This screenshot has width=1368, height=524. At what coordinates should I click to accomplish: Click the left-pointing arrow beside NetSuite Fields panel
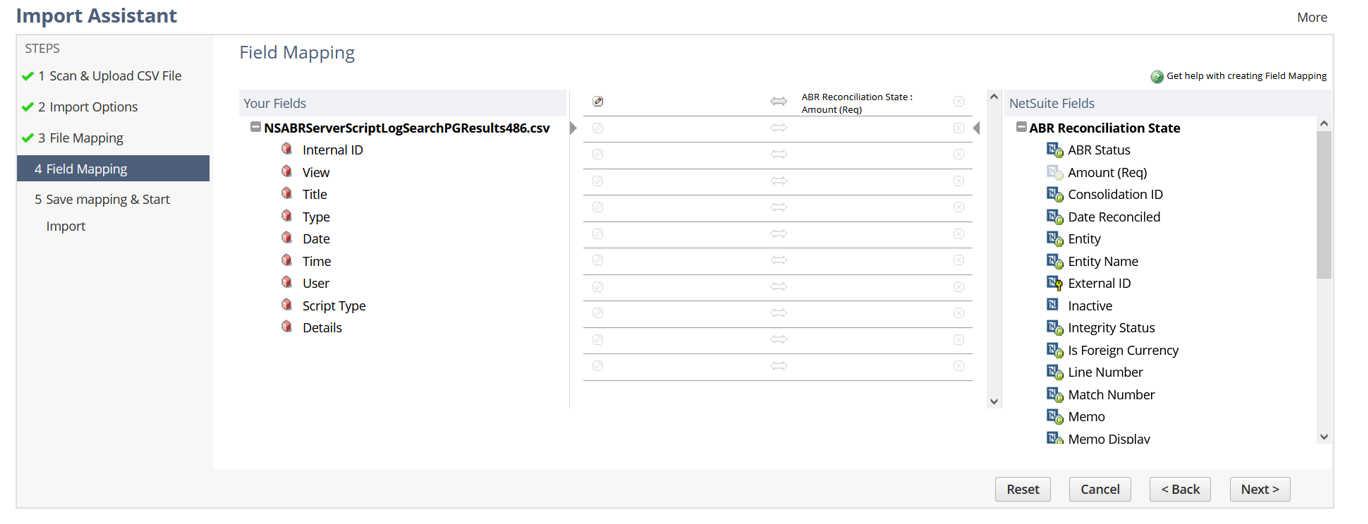(976, 128)
